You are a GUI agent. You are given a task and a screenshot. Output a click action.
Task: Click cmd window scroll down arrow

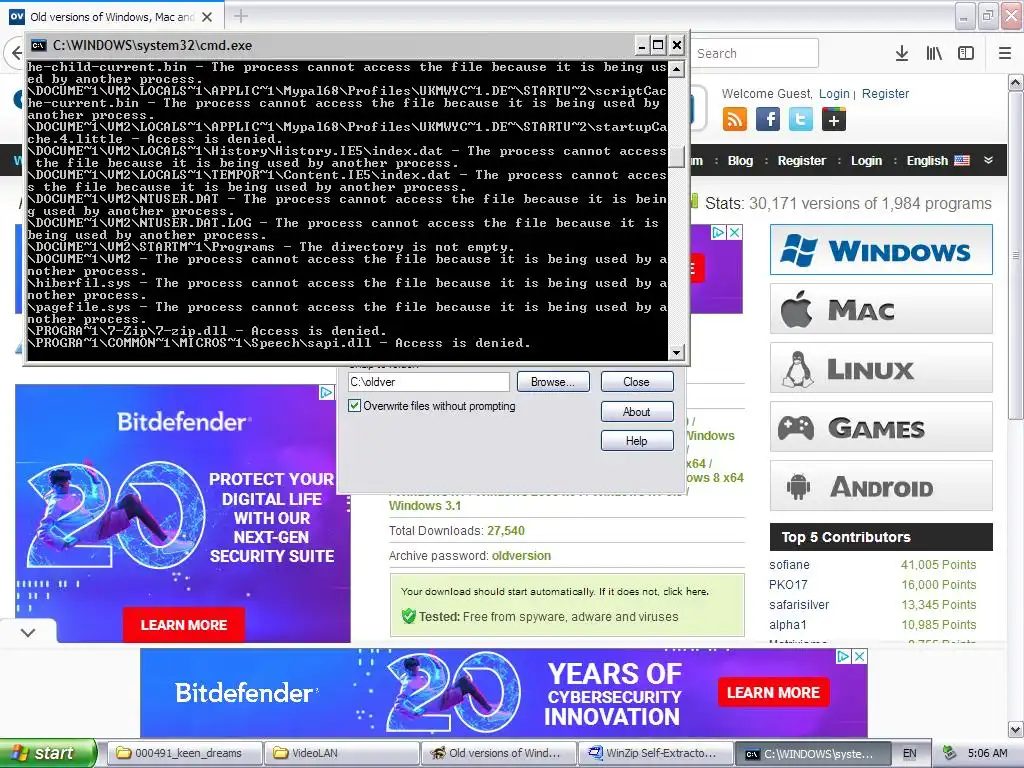[677, 352]
